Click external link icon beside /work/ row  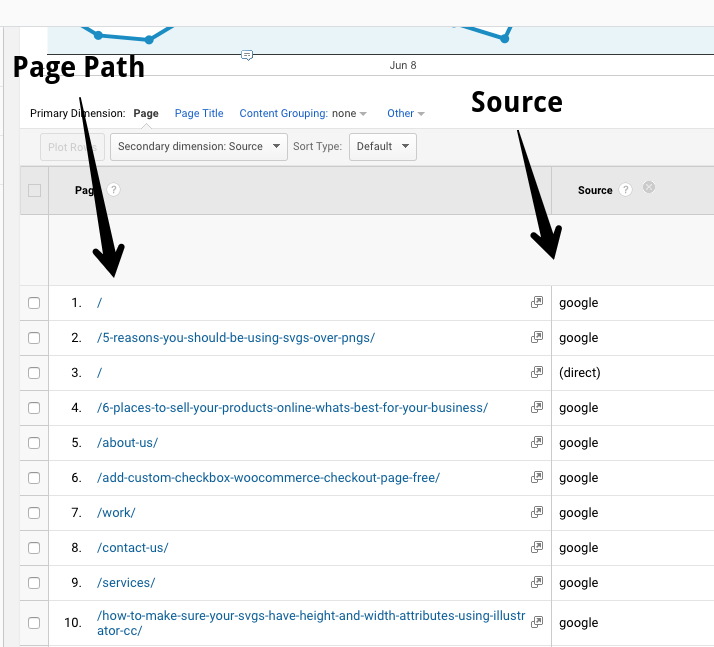click(x=537, y=512)
